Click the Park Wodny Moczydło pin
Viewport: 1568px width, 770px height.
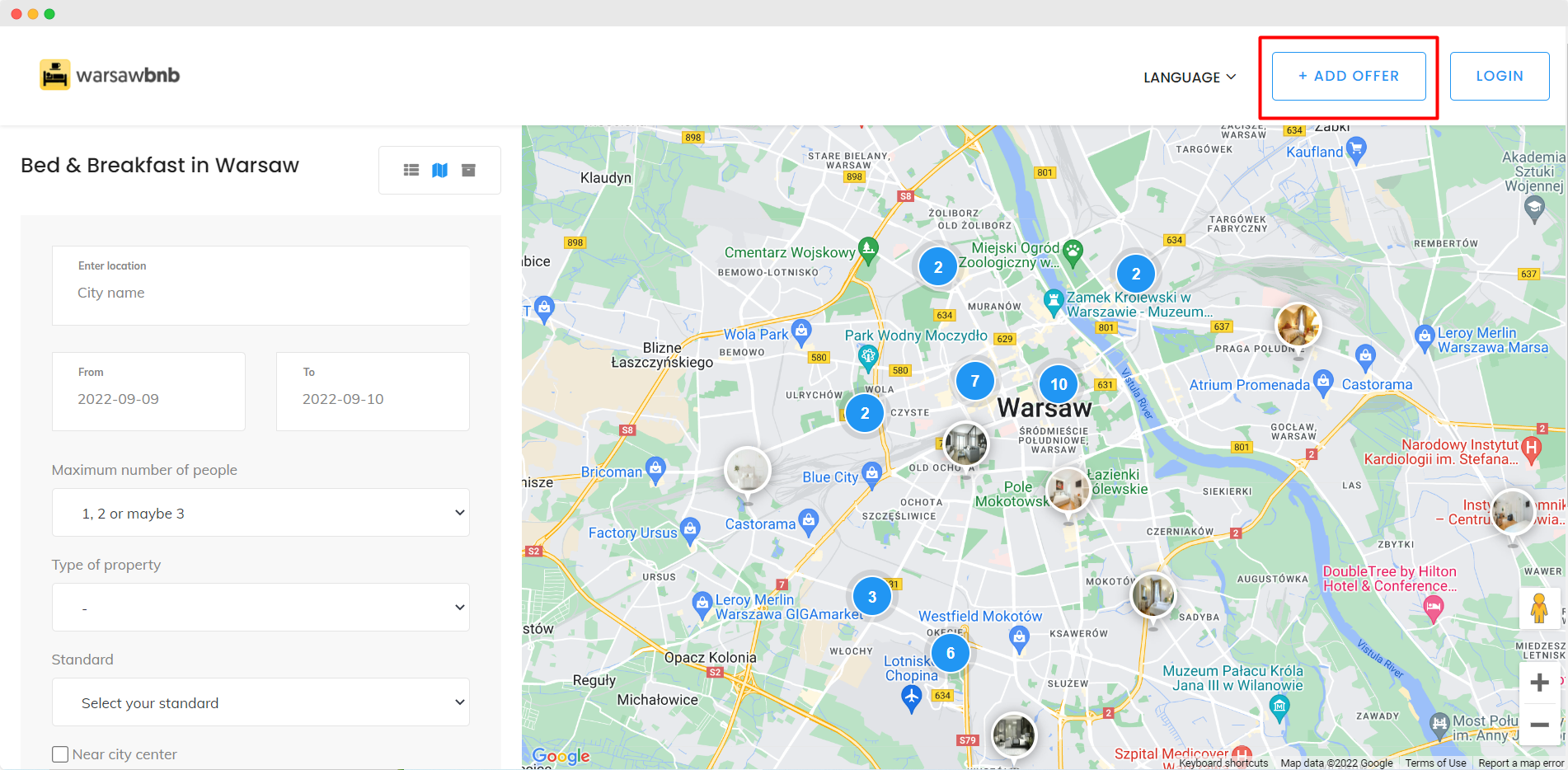pyautogui.click(x=868, y=357)
